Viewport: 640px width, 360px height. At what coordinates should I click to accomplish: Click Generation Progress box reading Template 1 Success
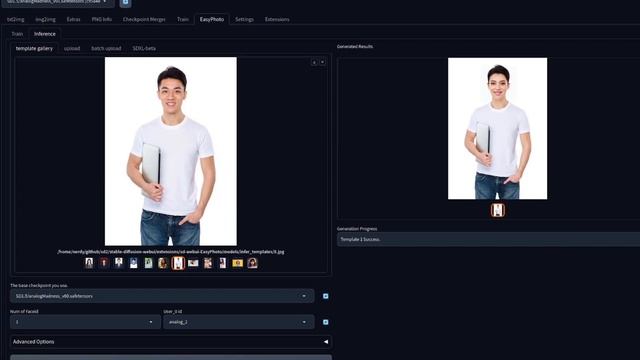(488, 239)
